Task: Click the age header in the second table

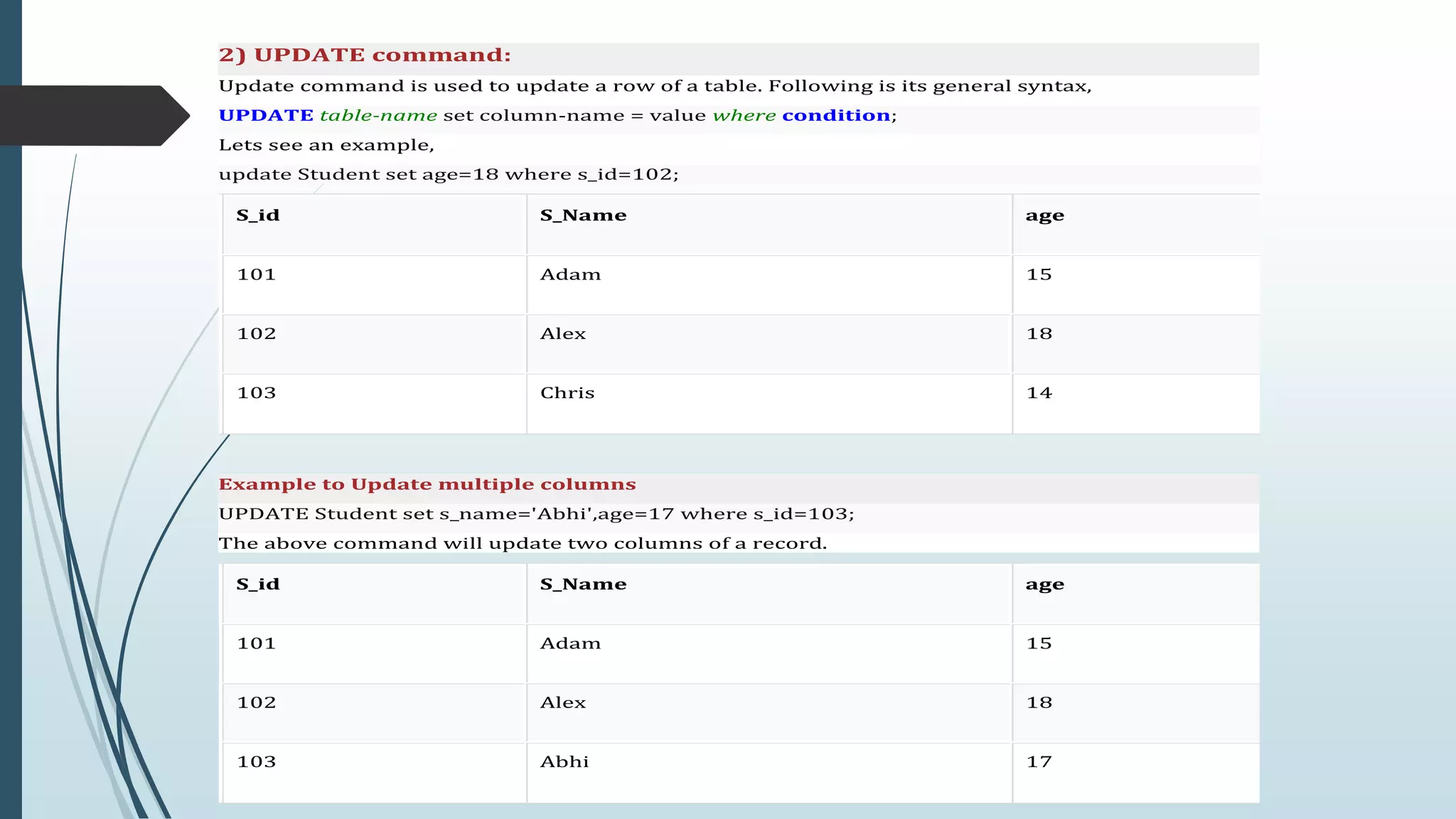Action: pyautogui.click(x=1136, y=594)
